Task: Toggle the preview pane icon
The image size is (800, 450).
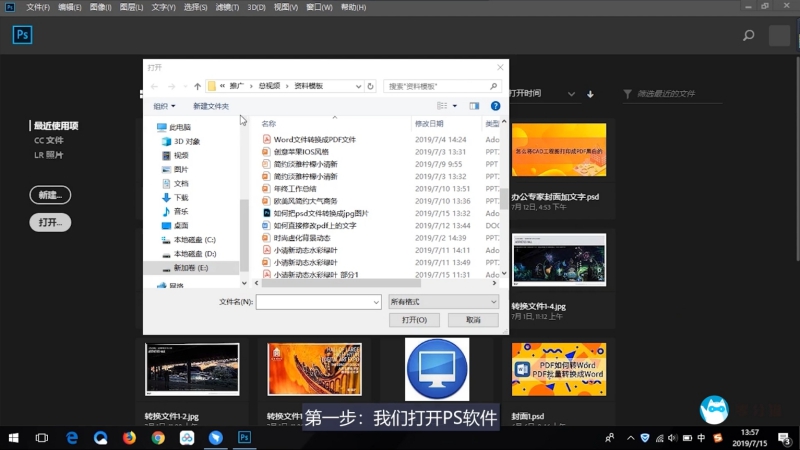Action: tap(474, 105)
